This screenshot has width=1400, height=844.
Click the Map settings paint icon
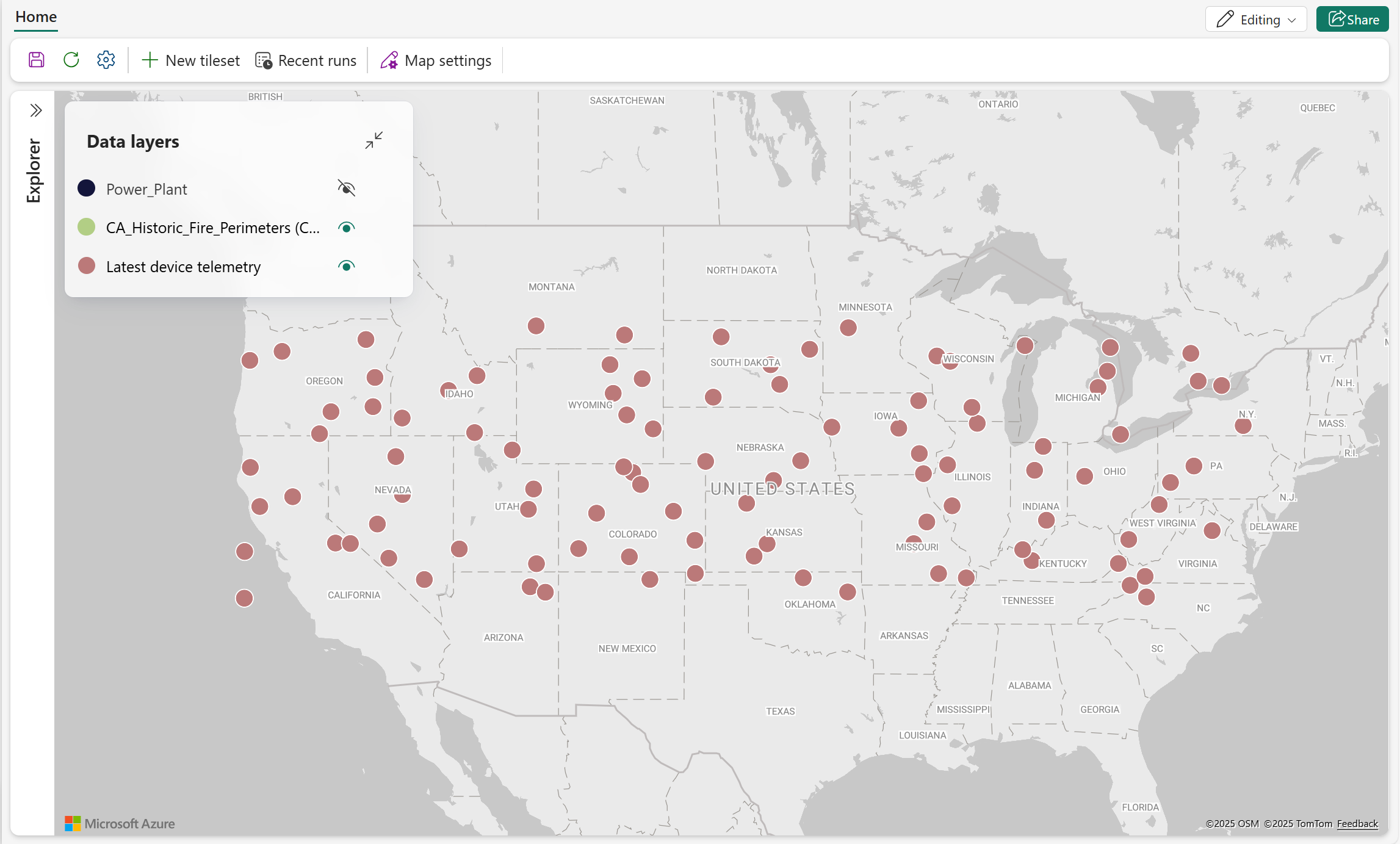(389, 60)
